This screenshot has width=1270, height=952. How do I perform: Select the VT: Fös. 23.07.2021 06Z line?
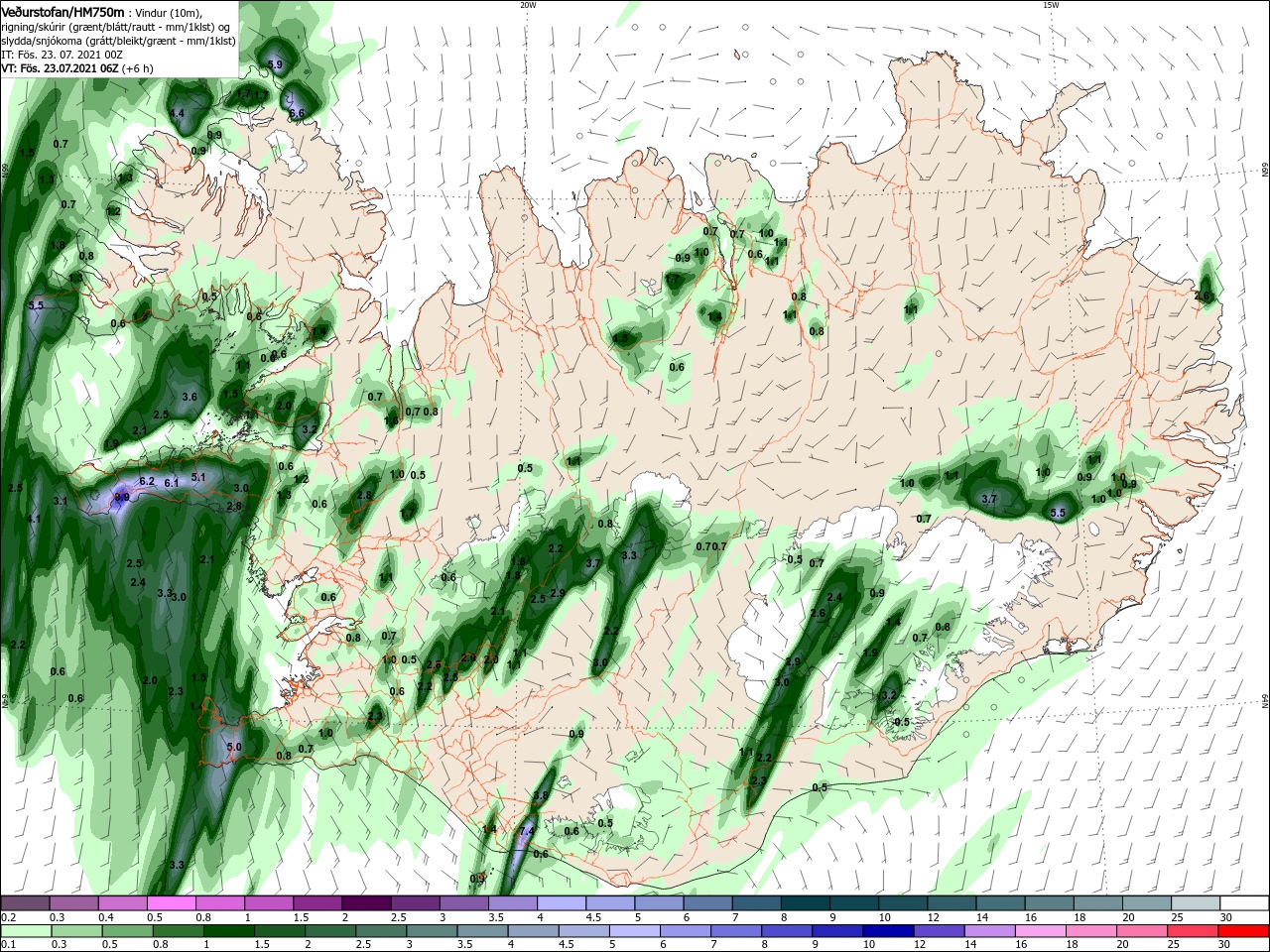77,68
